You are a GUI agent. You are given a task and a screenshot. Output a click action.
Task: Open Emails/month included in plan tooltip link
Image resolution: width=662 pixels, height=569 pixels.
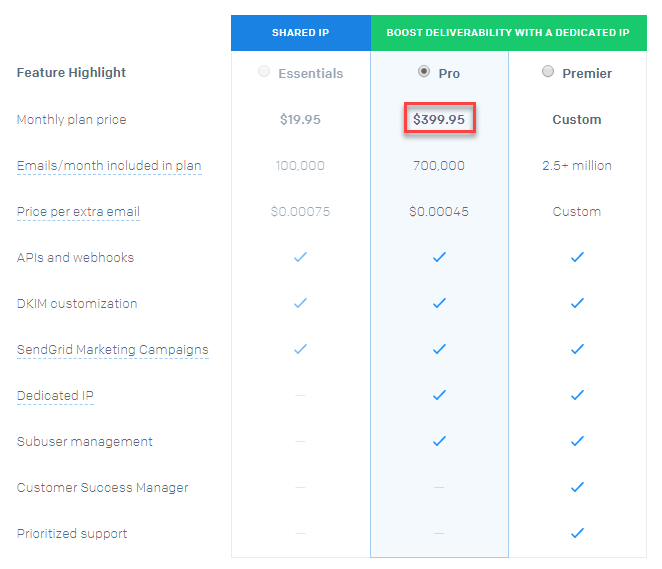[109, 166]
